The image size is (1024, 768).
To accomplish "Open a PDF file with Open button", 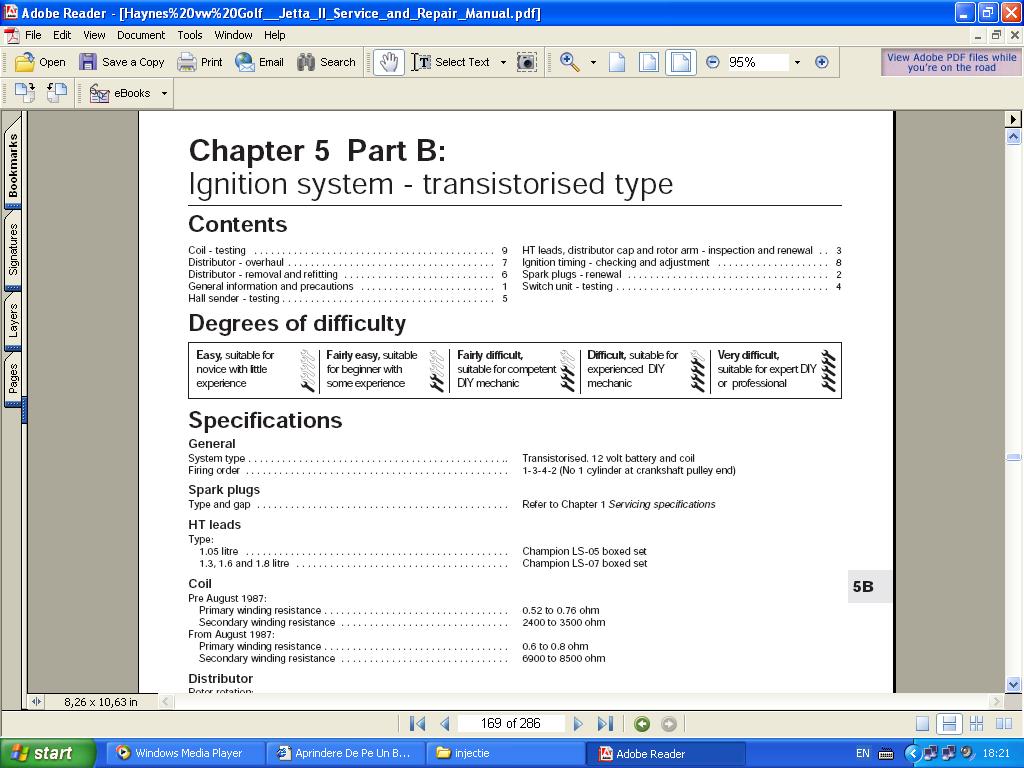I will click(40, 62).
